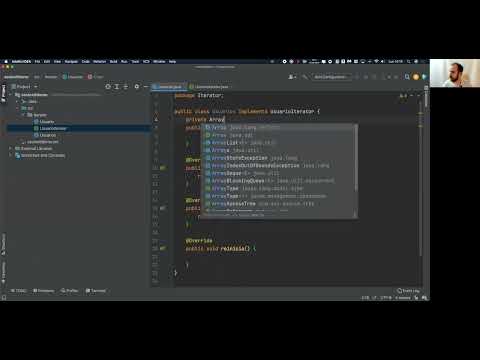
Task: Open the Code menu
Action: [86, 62]
